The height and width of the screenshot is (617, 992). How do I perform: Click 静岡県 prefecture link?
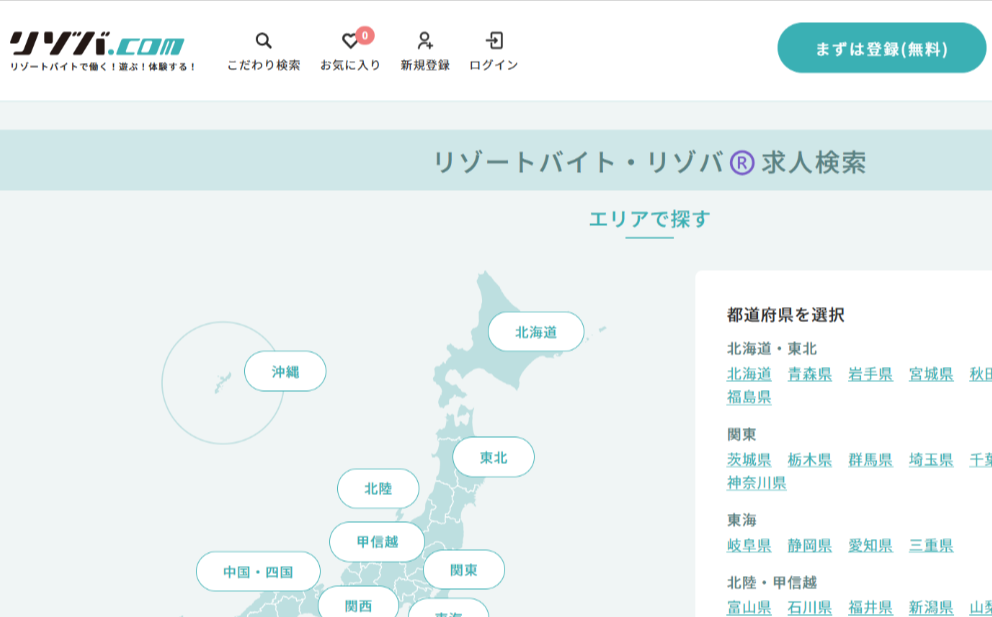tap(809, 545)
